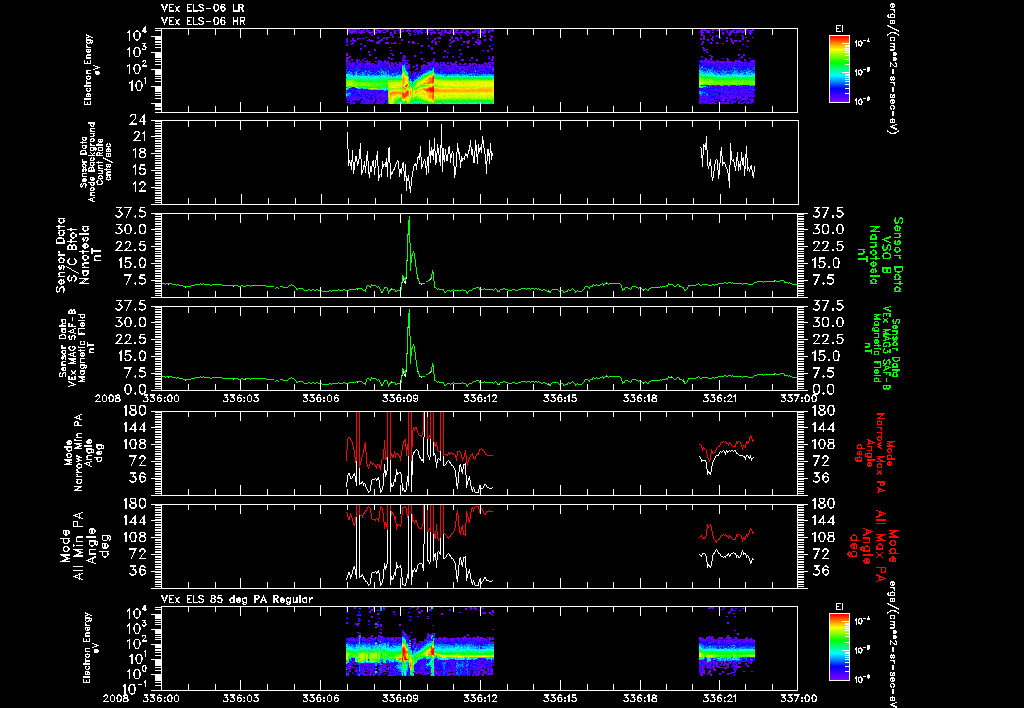Click the "12" tick on the count rate axis
The width and height of the screenshot is (1024, 708).
[139, 187]
